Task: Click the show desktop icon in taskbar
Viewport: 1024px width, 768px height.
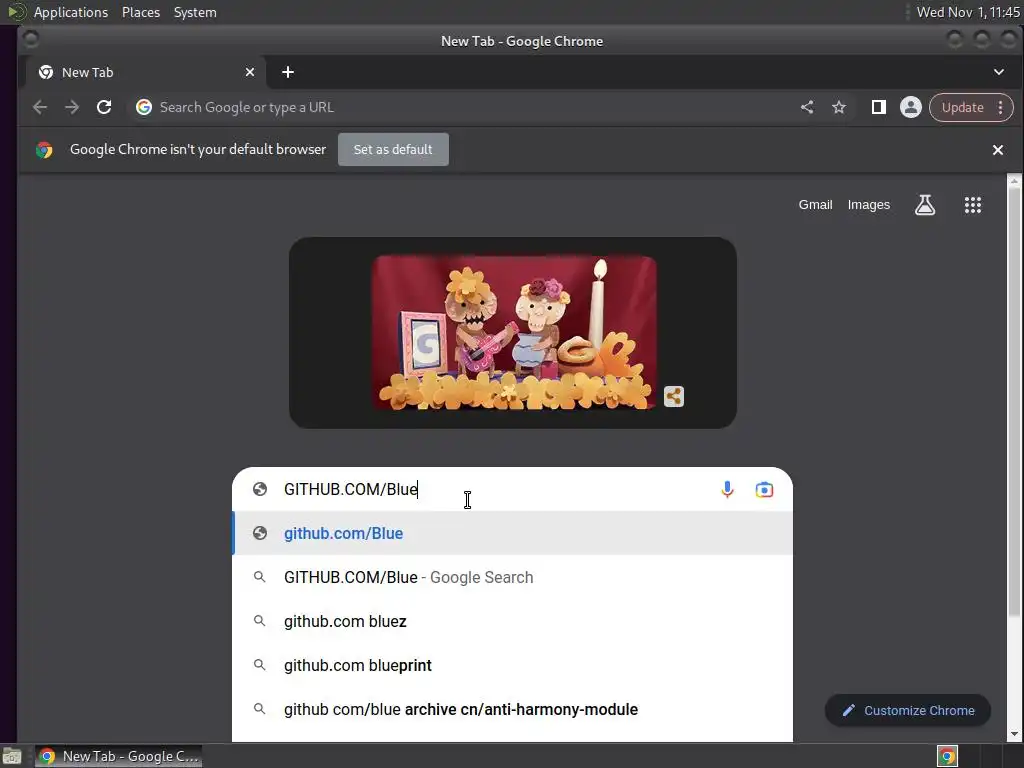Action: [12, 756]
